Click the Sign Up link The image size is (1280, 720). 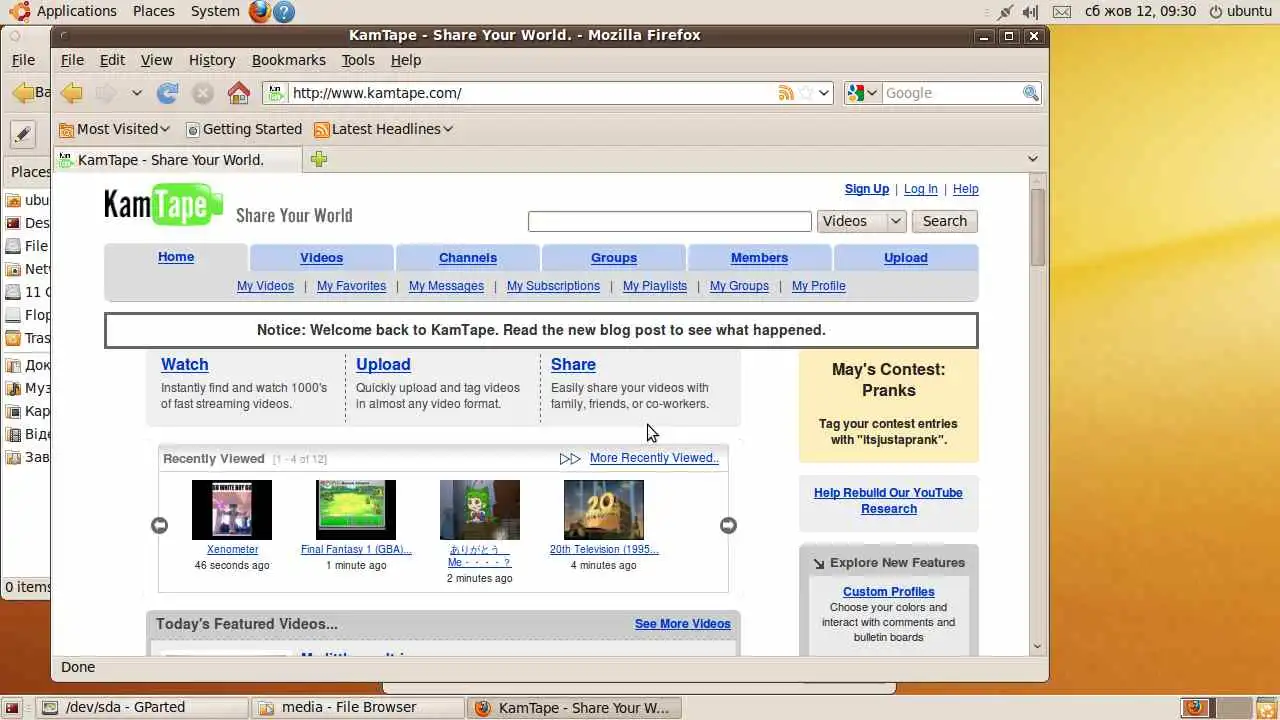[x=867, y=189]
